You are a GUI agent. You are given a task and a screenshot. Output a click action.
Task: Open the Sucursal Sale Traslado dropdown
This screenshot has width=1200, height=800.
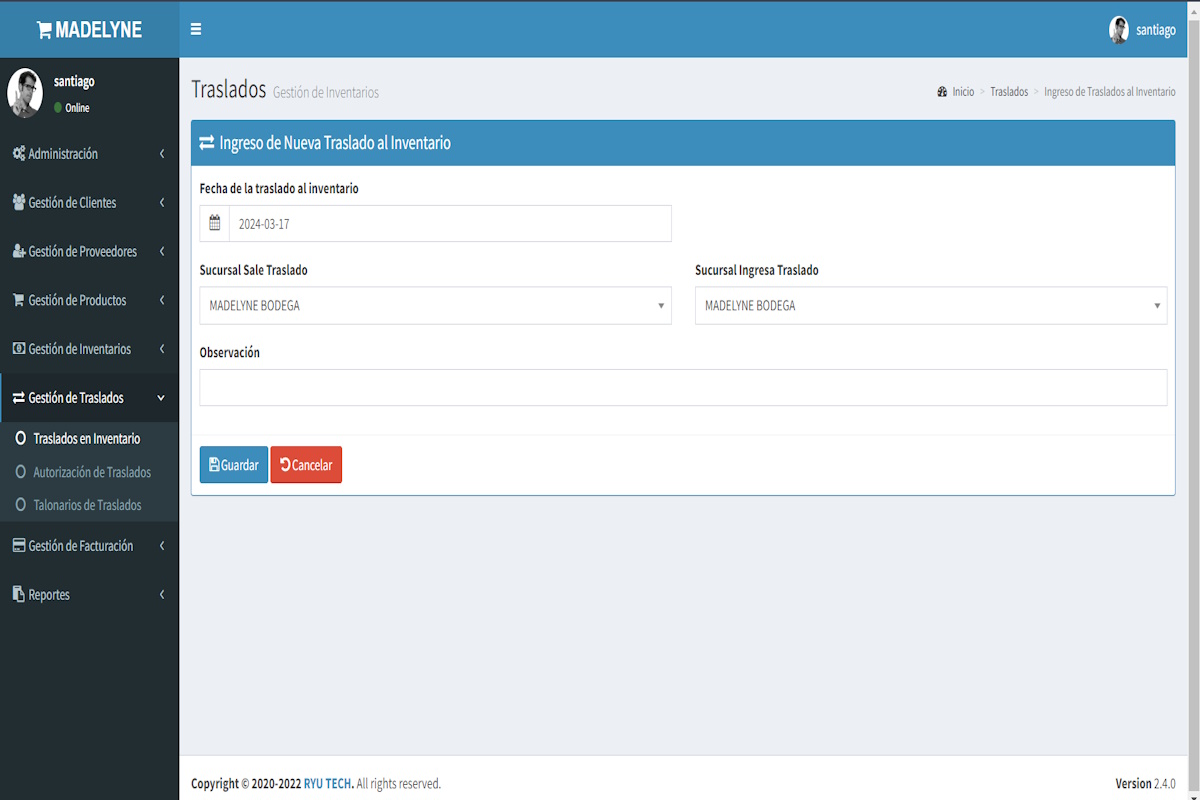tap(435, 306)
